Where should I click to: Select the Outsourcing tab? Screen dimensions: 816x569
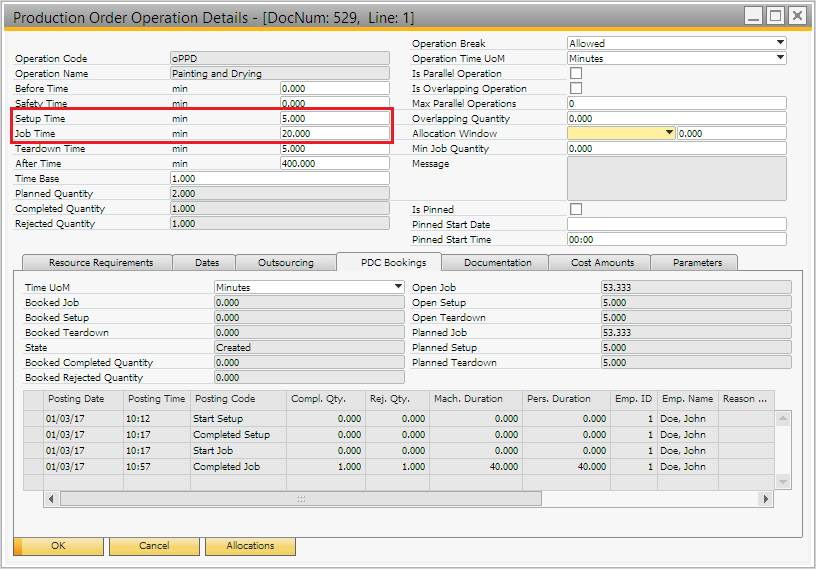click(285, 263)
